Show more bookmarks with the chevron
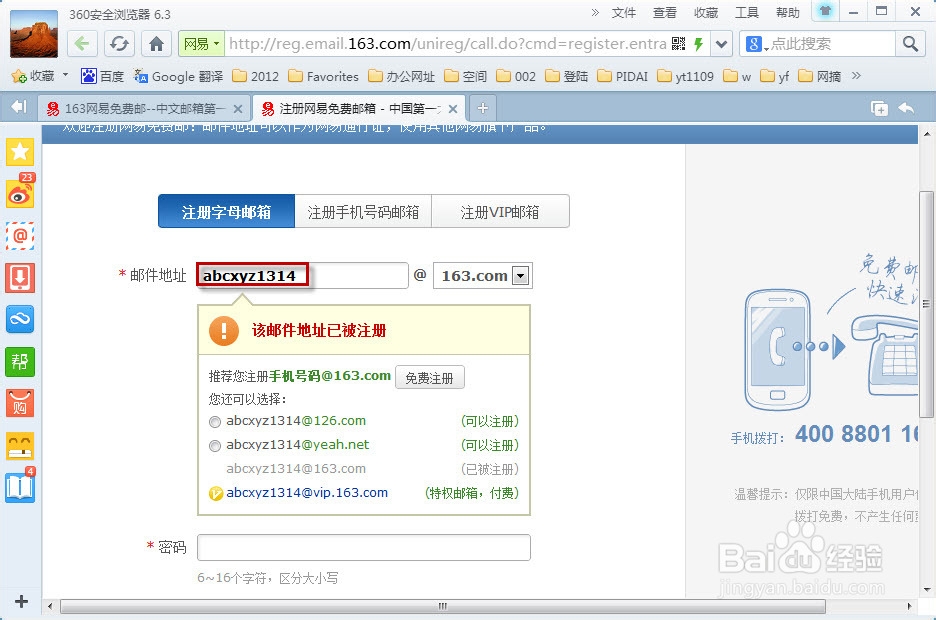This screenshot has height=620, width=936. click(857, 76)
